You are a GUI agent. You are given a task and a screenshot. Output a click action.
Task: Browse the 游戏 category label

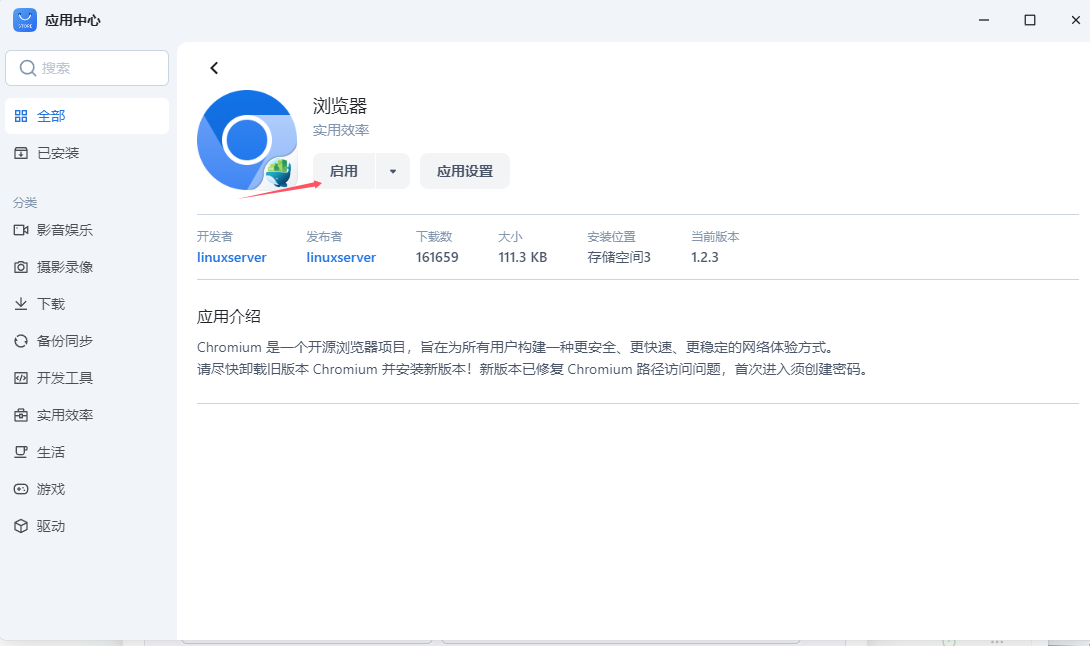coord(51,490)
